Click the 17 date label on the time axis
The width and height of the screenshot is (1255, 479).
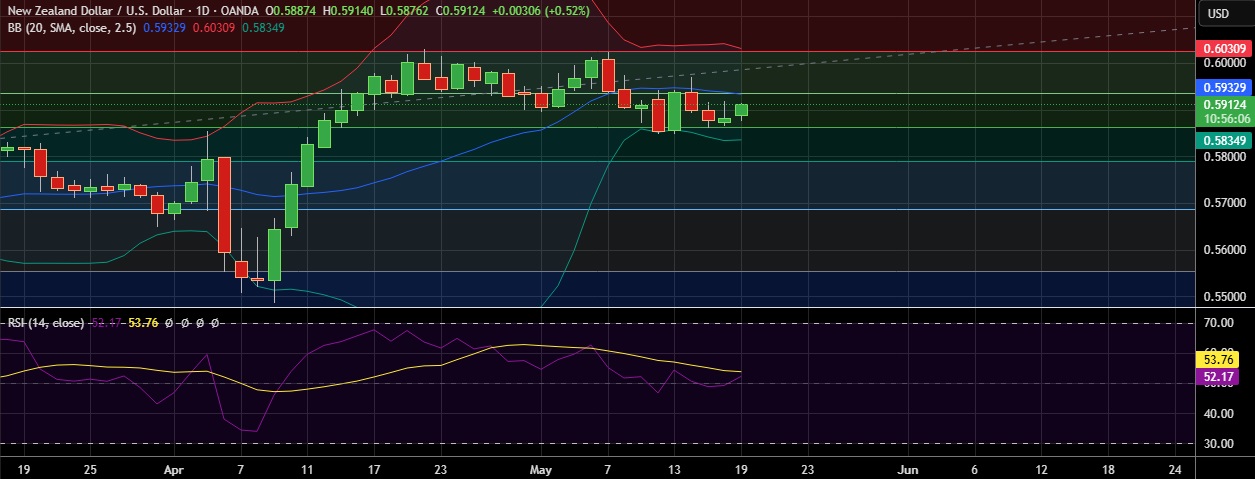click(373, 469)
